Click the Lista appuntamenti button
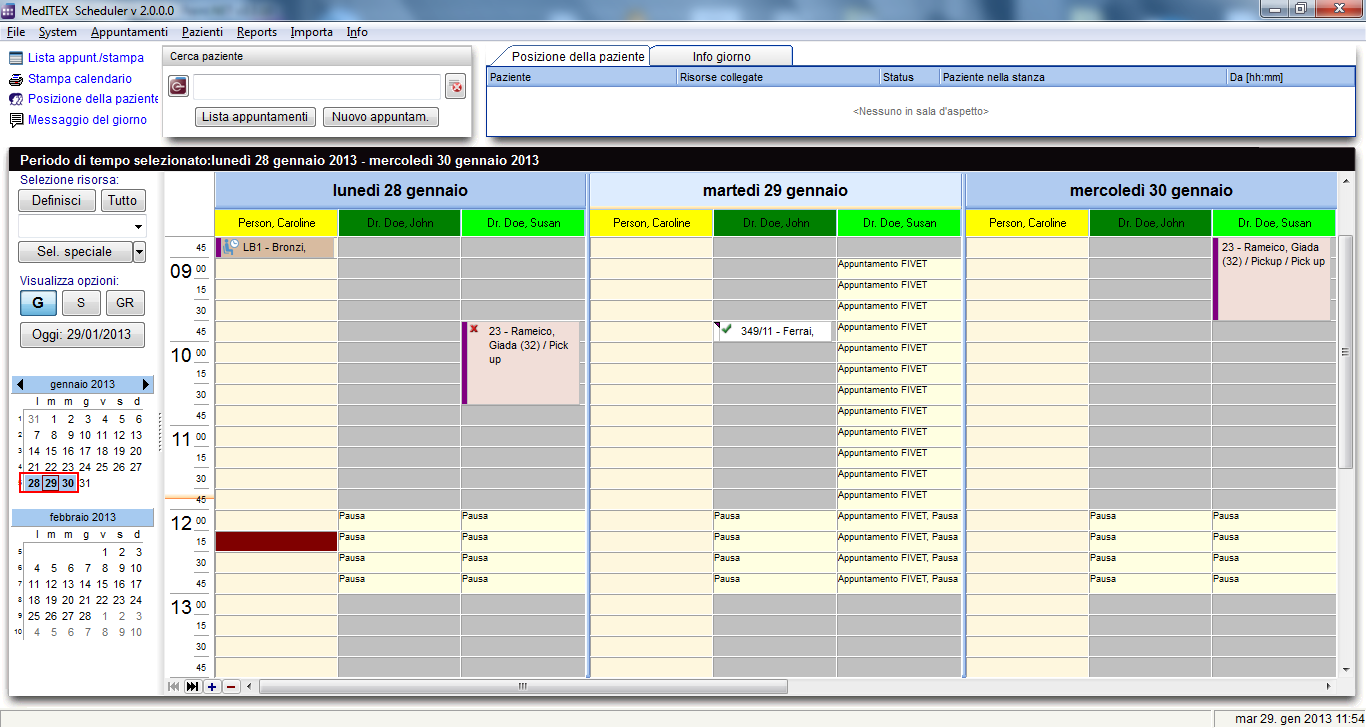 255,117
